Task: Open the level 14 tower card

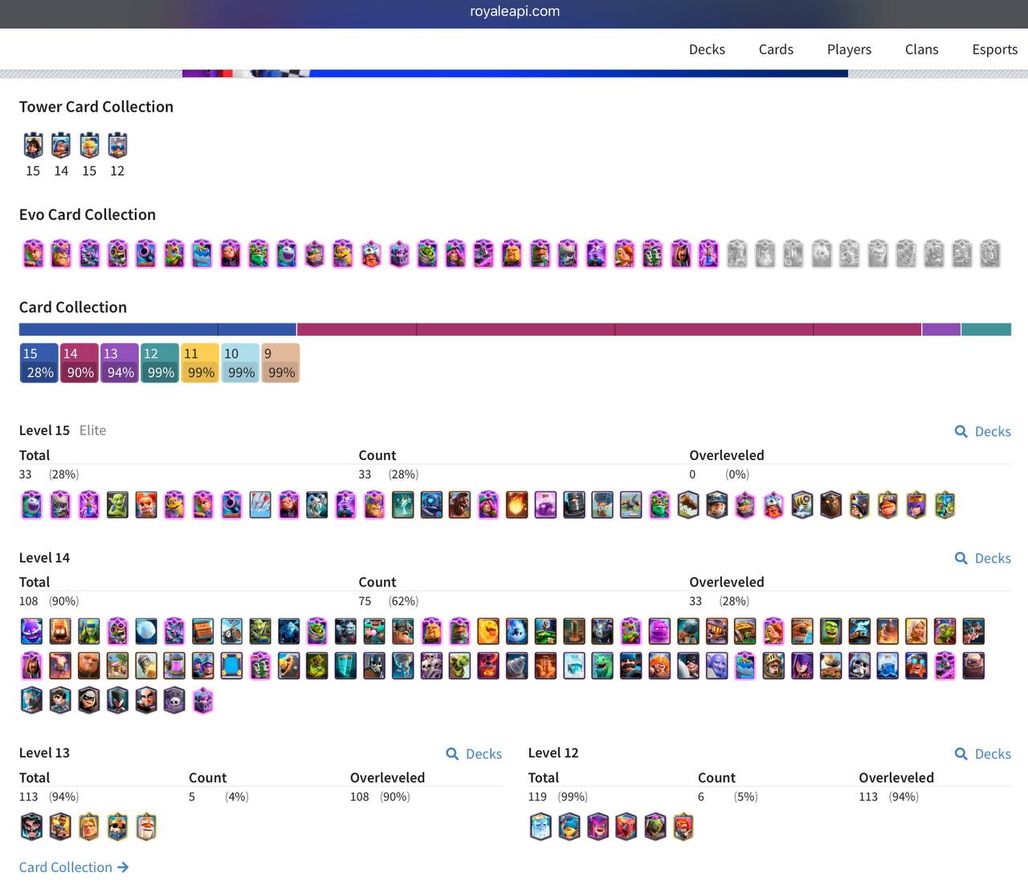Action: pos(61,145)
